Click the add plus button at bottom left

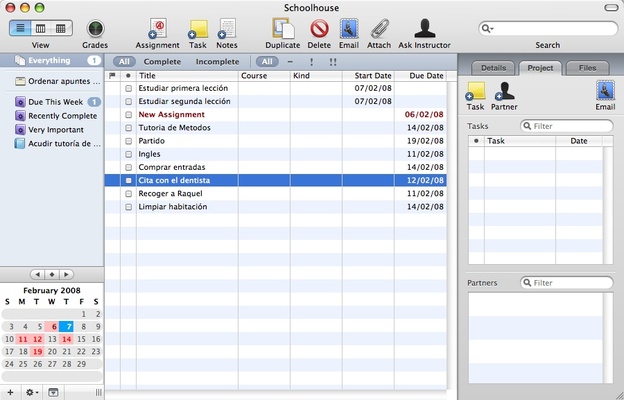[x=10, y=392]
